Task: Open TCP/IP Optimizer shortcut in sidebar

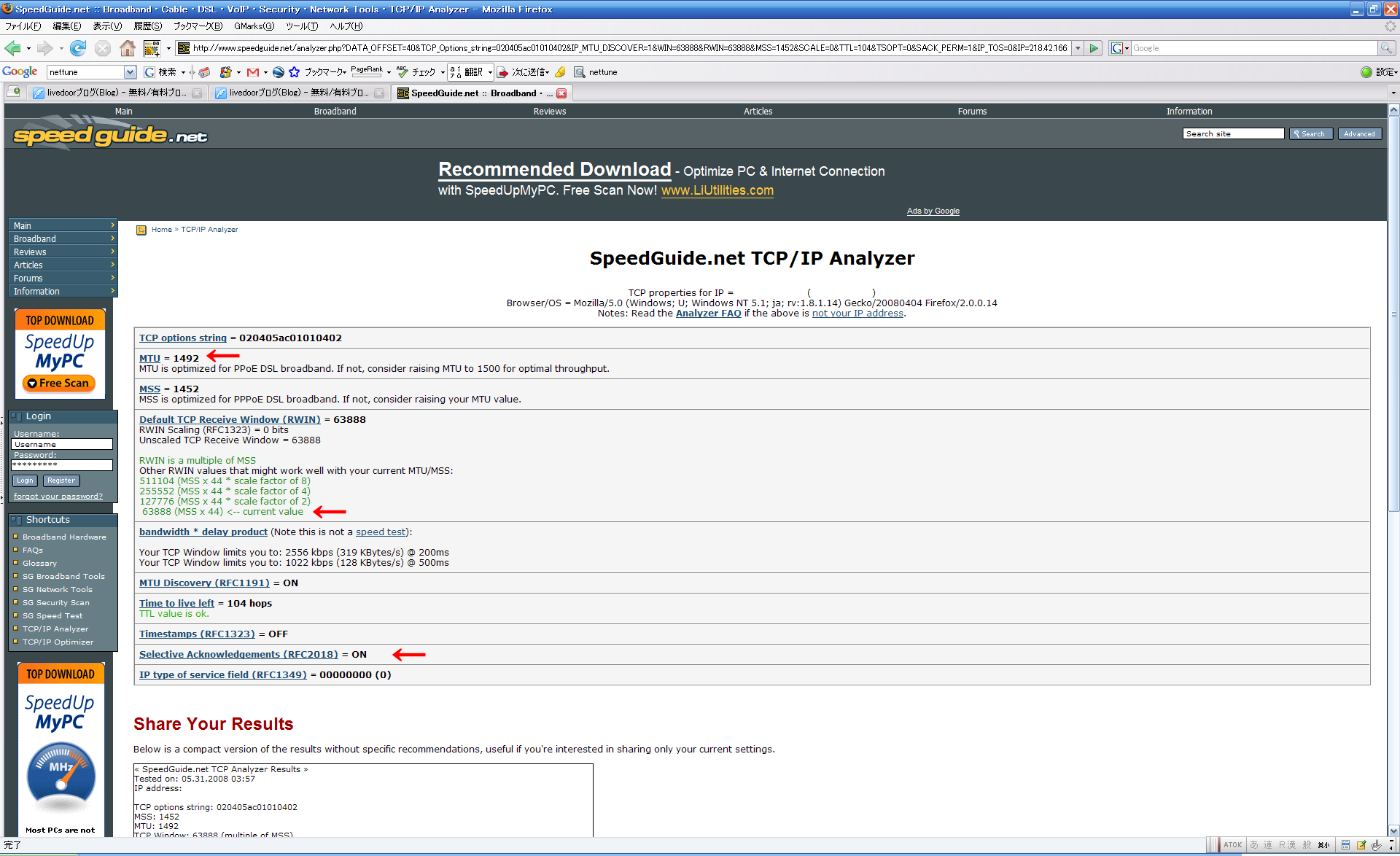Action: tap(58, 642)
